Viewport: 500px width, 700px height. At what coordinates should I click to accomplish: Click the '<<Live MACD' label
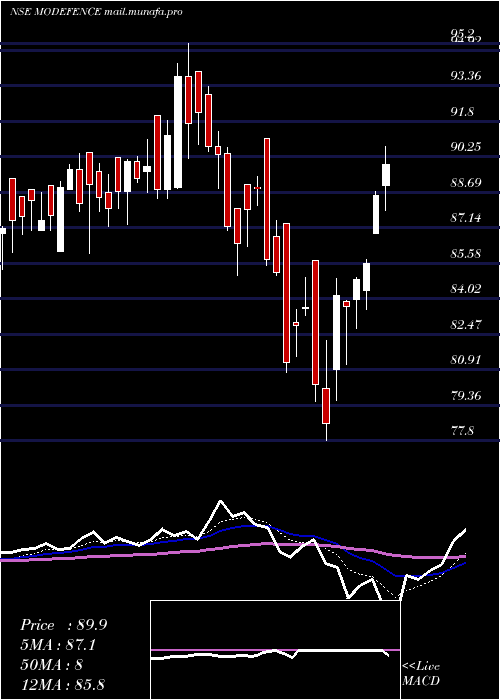coord(421,674)
